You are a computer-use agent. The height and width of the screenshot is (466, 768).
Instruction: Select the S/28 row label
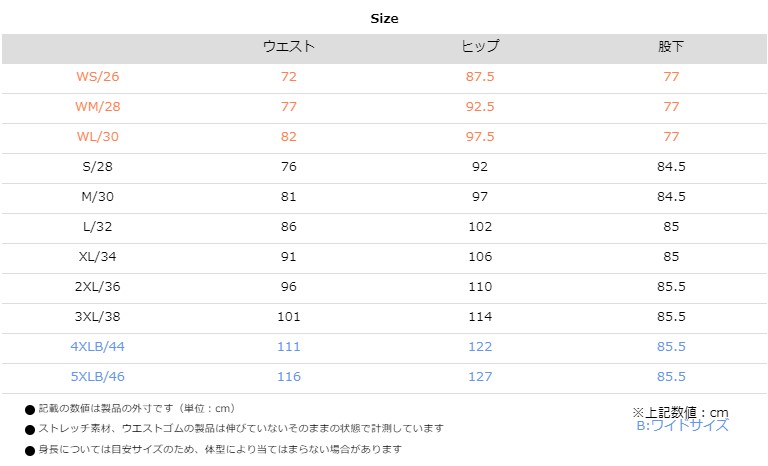click(x=97, y=167)
